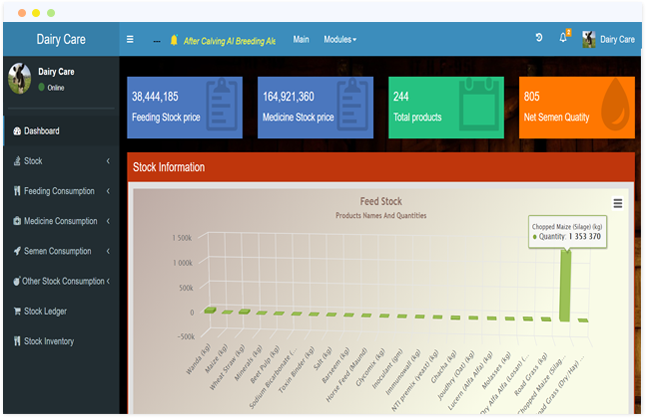Click the Dairy Care brand logo text
Viewport: 646px width, 418px height.
coord(61,40)
